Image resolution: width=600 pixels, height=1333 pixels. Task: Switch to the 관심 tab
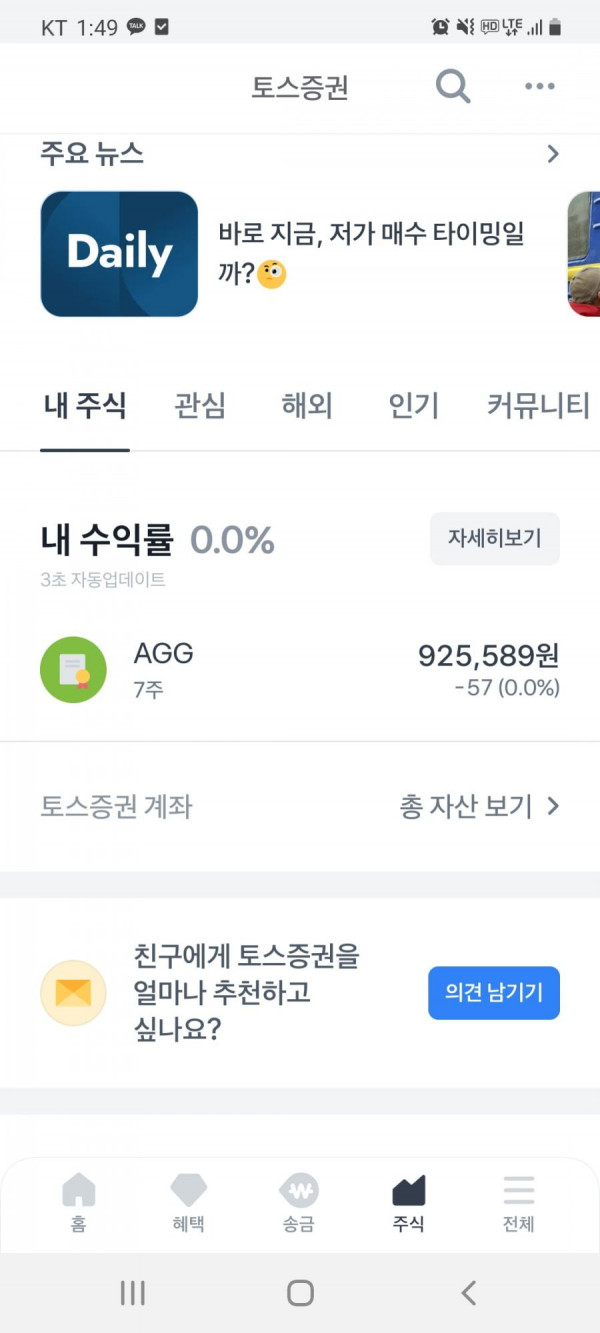pos(200,406)
